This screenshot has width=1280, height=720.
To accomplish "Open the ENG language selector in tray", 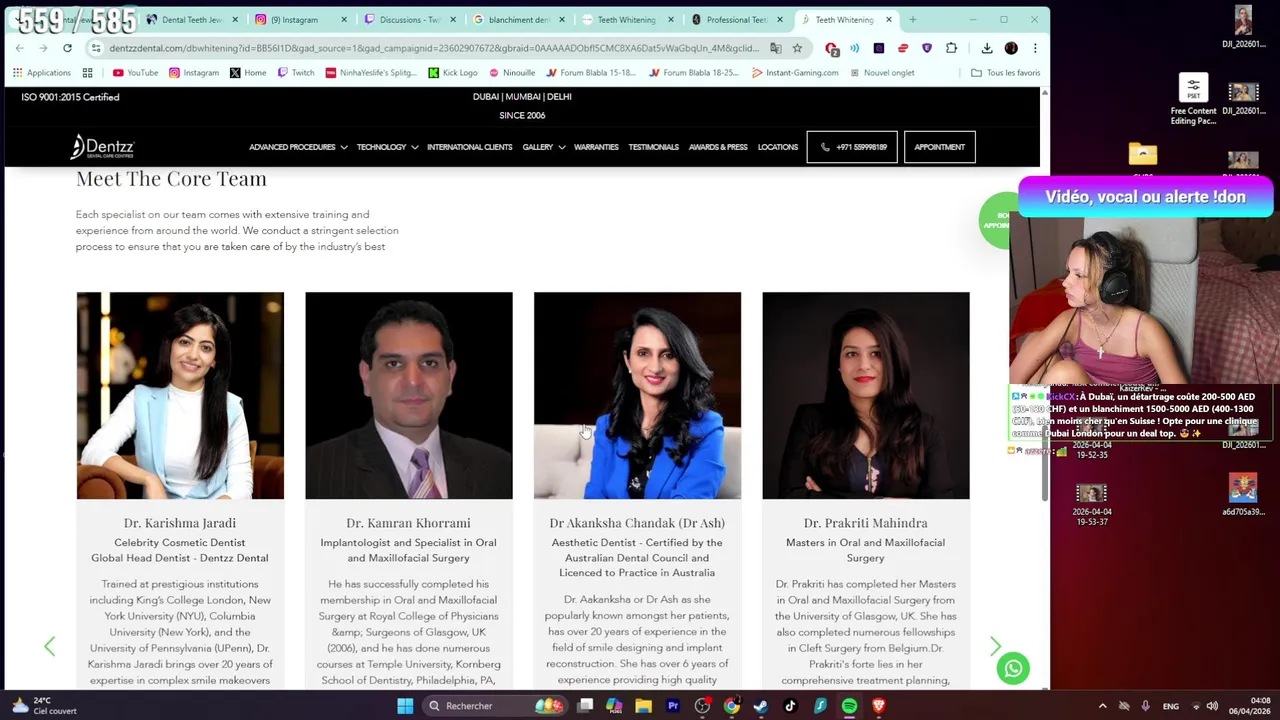I will [x=1171, y=706].
